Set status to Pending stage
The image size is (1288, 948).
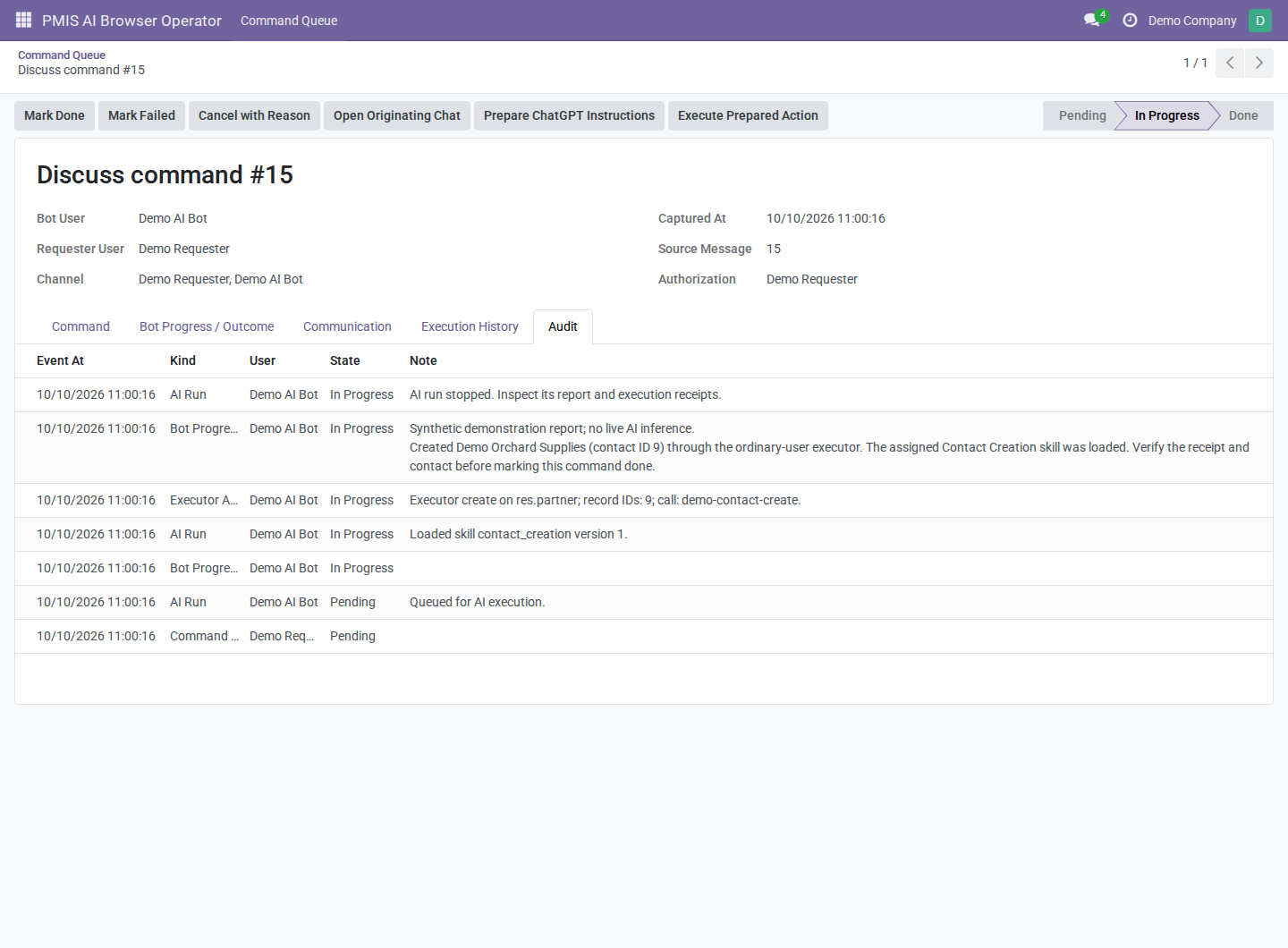(1081, 115)
